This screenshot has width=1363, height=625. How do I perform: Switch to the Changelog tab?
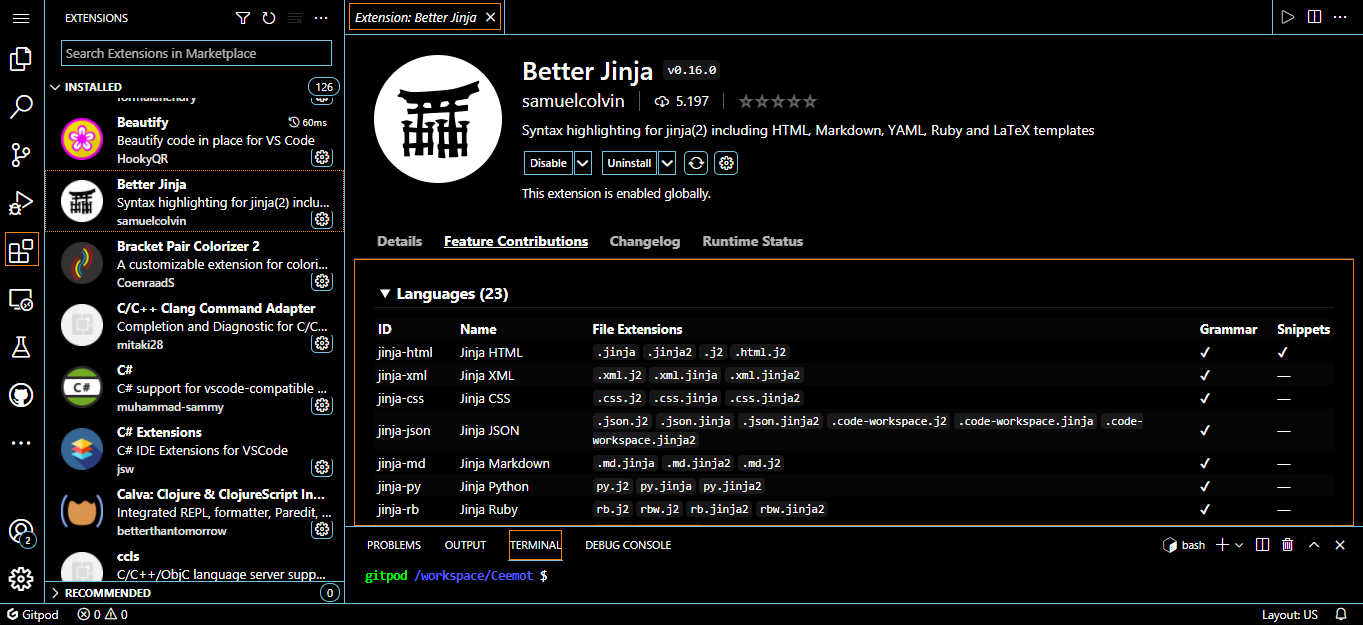(645, 241)
